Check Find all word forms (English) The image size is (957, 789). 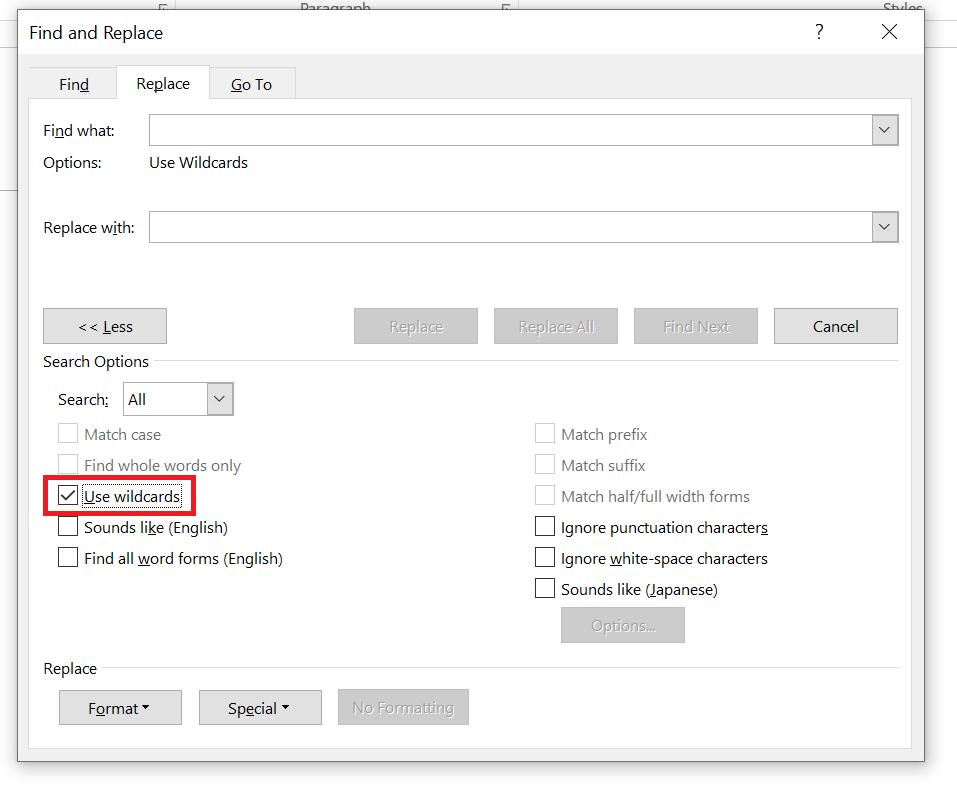68,558
